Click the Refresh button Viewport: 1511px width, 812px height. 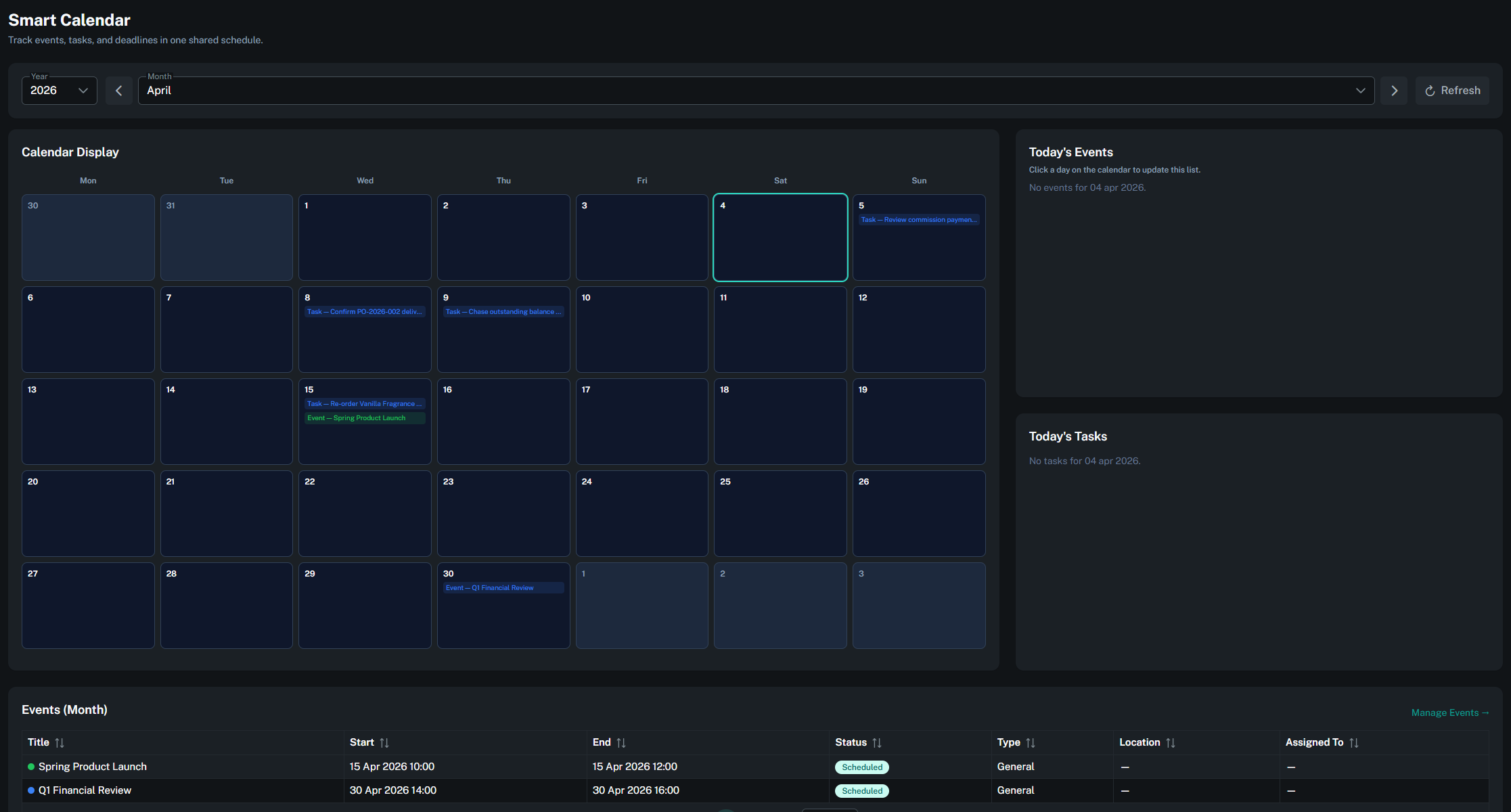click(x=1452, y=91)
